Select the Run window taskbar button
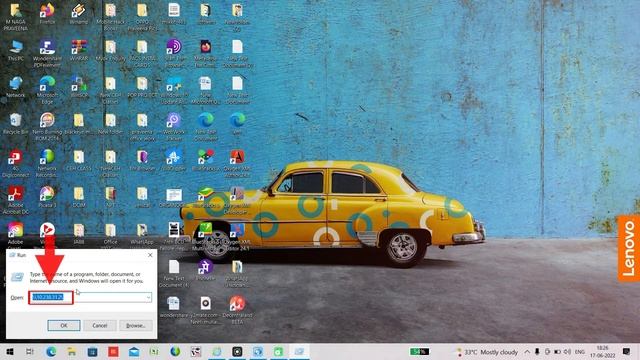Viewport: 640px width, 360px height. pyautogui.click(x=299, y=351)
